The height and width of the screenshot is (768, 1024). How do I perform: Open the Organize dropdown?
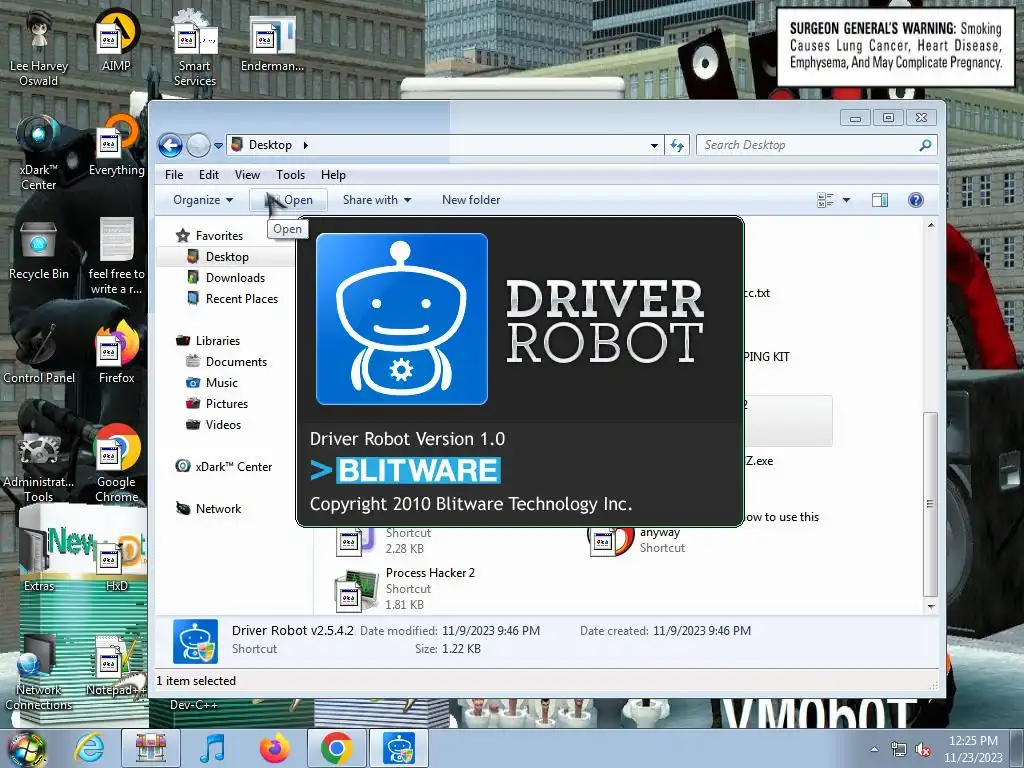pos(202,200)
